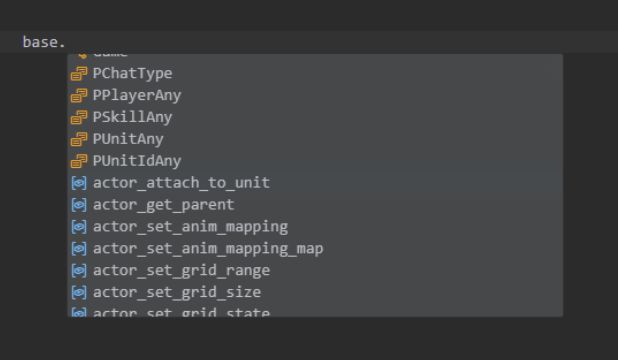
Task: Select the PUnitAny completion entry
Action: 315,139
